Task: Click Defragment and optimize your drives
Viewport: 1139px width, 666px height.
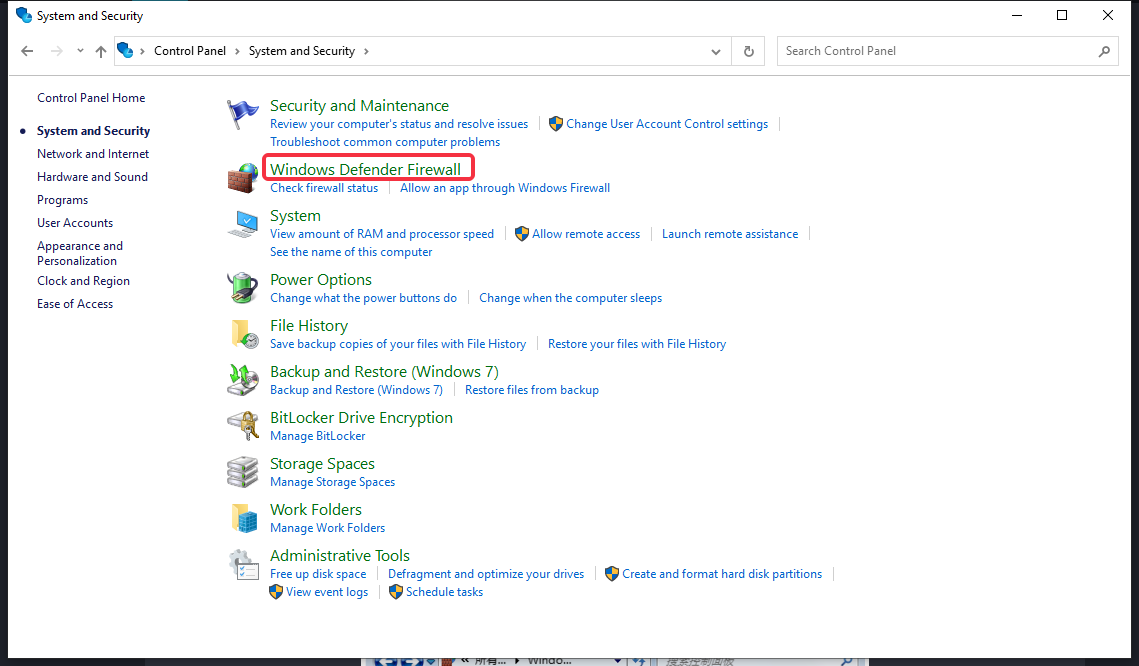Action: [486, 574]
